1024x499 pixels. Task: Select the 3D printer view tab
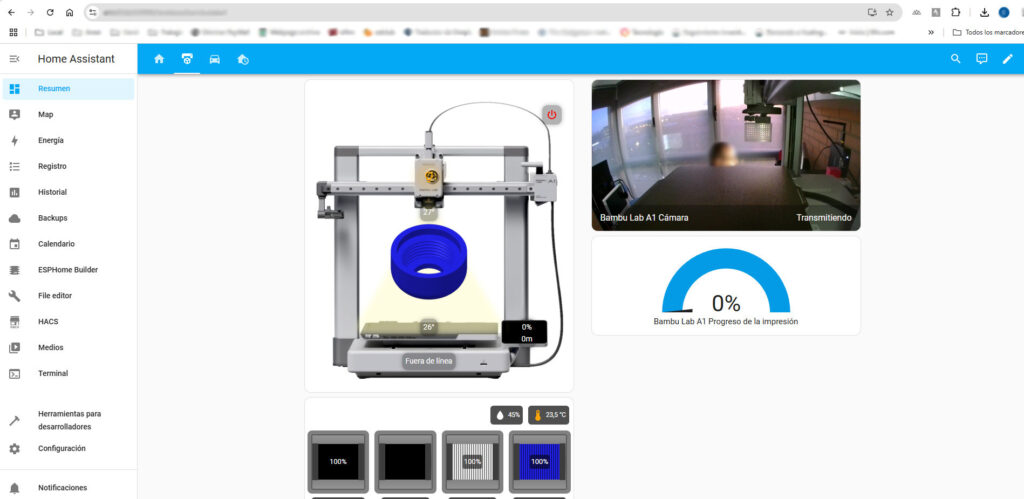coord(187,59)
